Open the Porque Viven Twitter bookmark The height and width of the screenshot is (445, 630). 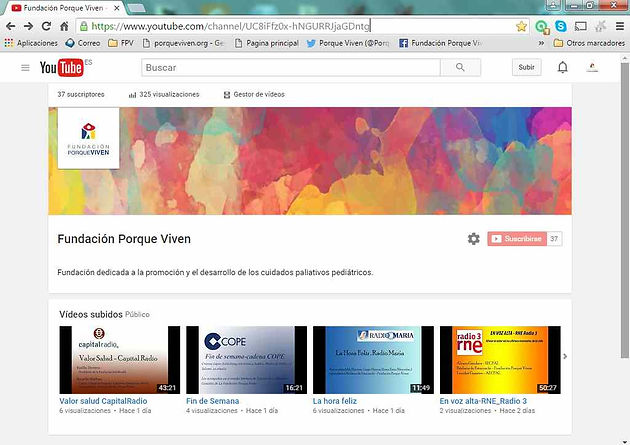(348, 43)
